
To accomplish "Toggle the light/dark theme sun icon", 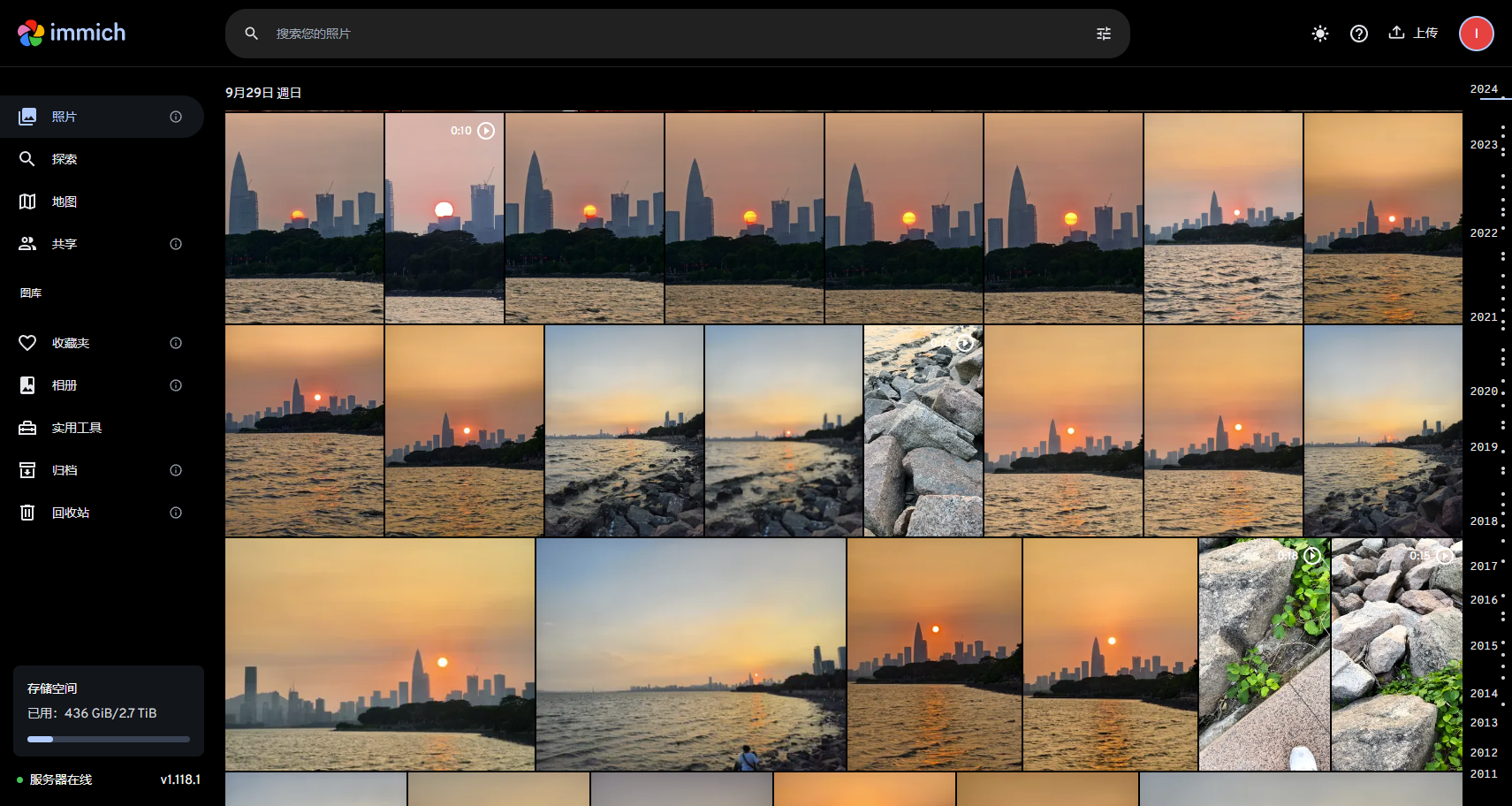I will pos(1320,34).
